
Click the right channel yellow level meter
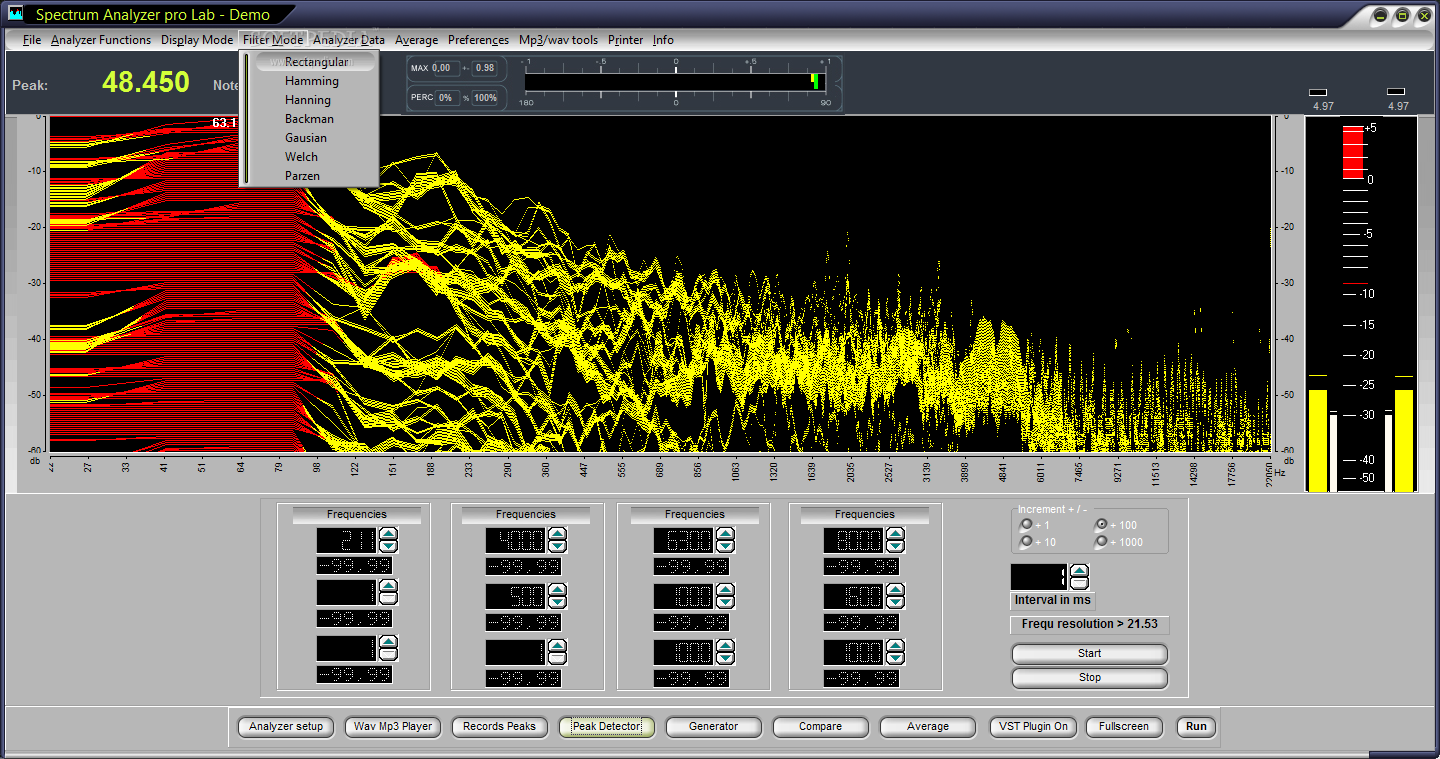tap(1404, 440)
